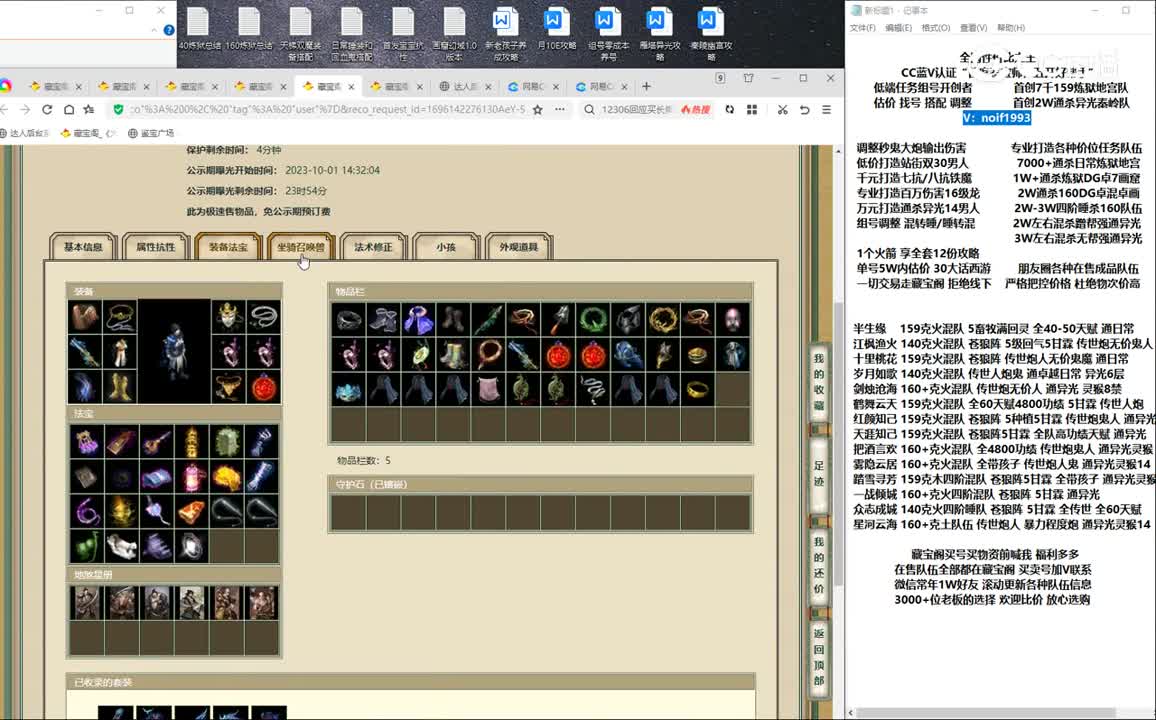
Task: Close the active 藏宝阁 browser tab
Action: 352,87
